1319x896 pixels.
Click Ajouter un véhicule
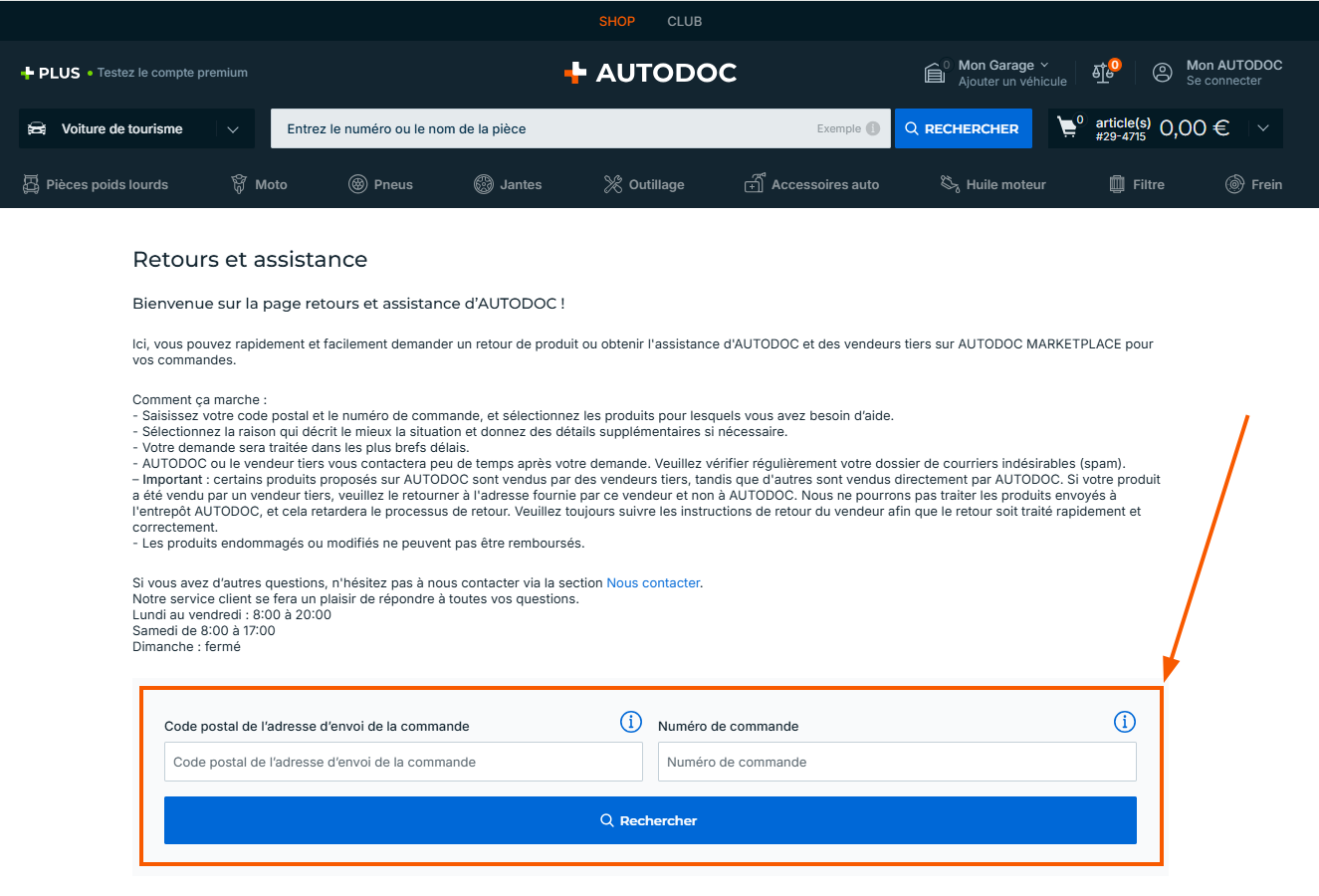pos(1012,82)
